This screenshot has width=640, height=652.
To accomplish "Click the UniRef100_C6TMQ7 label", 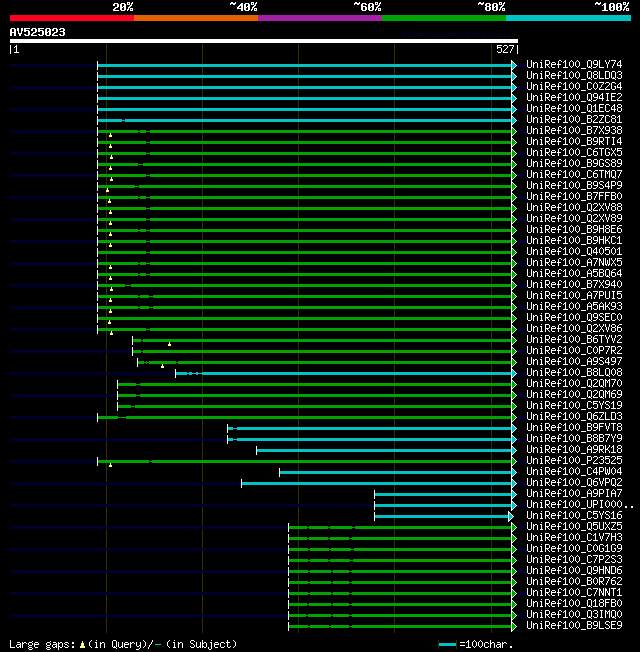I will (x=574, y=174).
